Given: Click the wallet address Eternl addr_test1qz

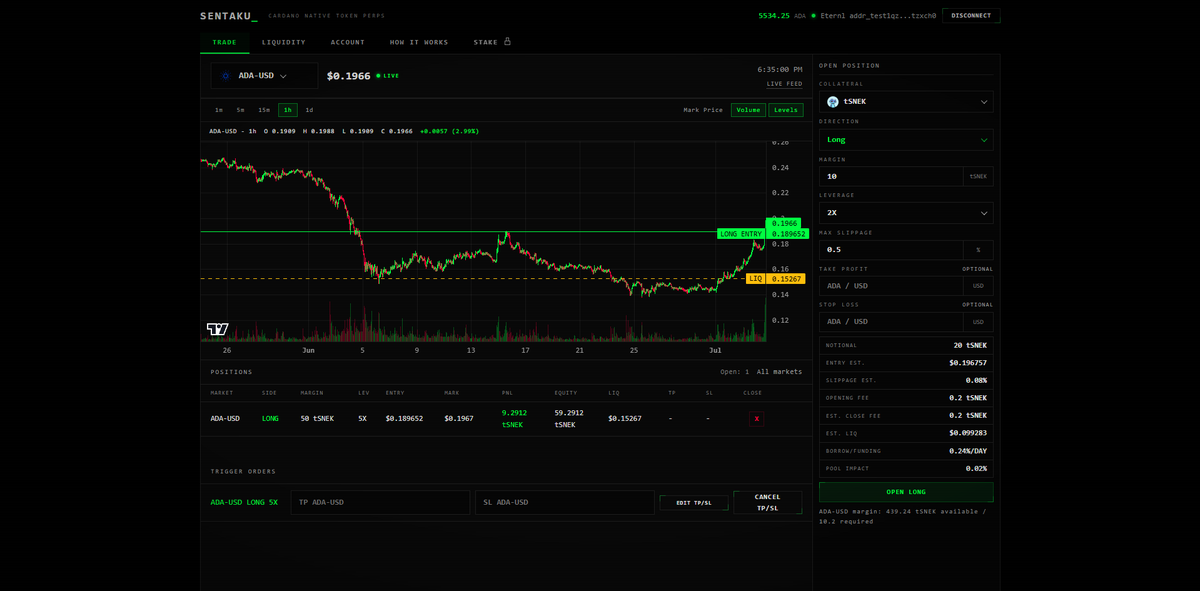Looking at the screenshot, I should tap(877, 16).
